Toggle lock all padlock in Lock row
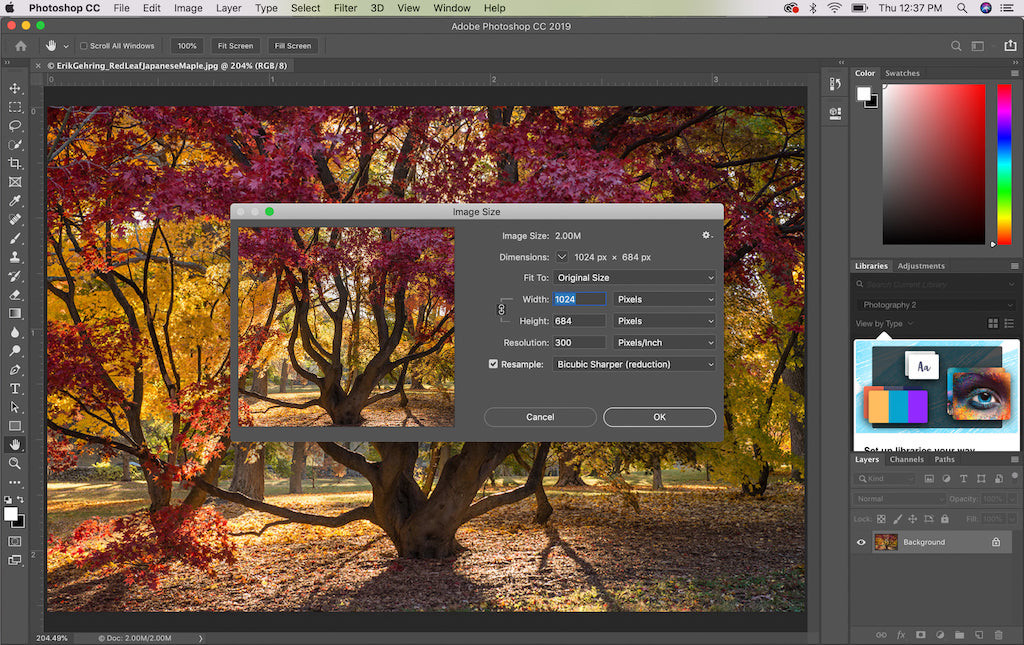 click(944, 519)
